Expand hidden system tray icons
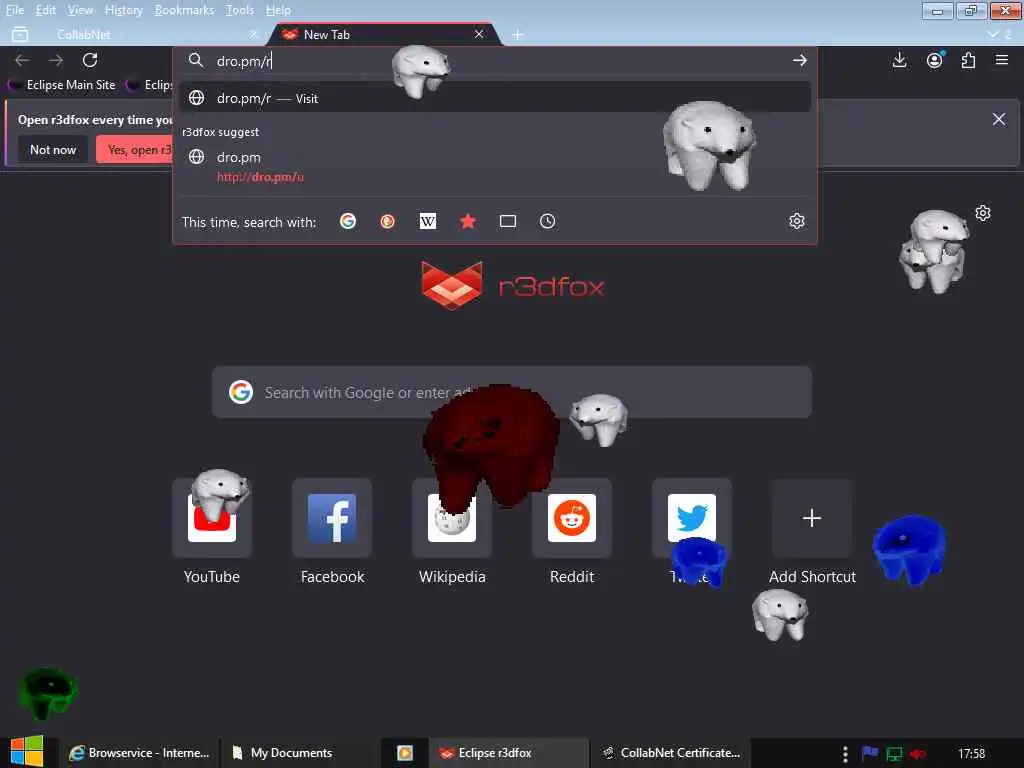 click(845, 754)
